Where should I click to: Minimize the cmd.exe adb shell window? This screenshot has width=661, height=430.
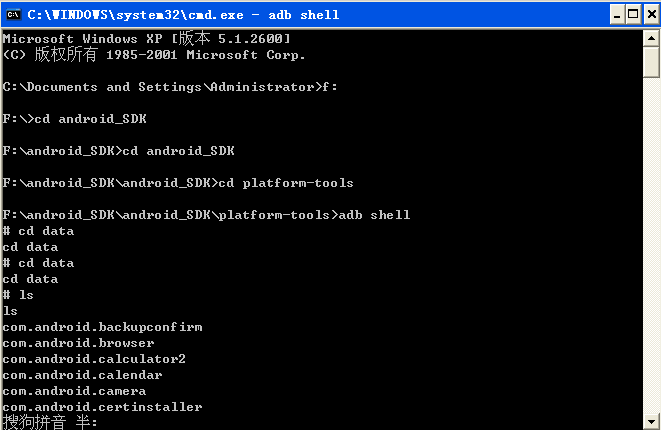(617, 15)
